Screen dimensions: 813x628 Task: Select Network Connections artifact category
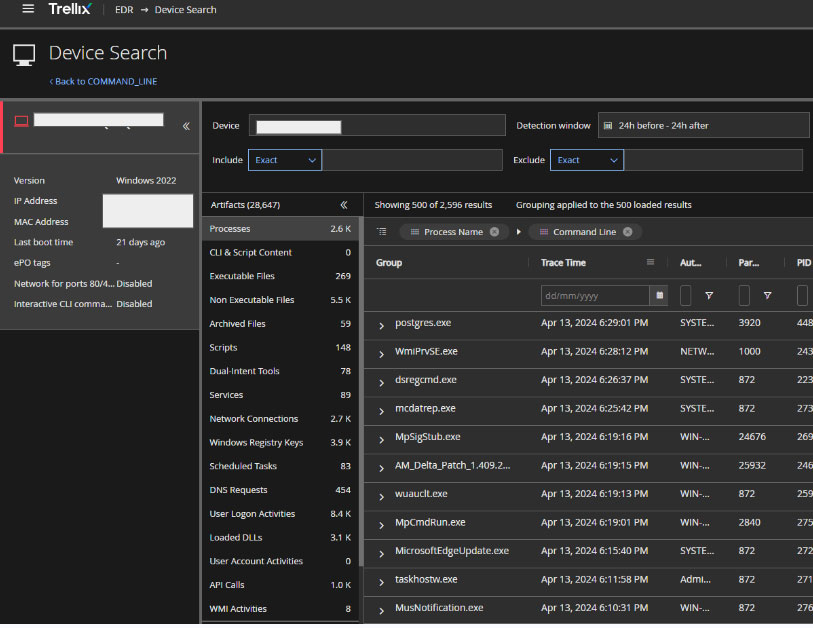coord(253,419)
